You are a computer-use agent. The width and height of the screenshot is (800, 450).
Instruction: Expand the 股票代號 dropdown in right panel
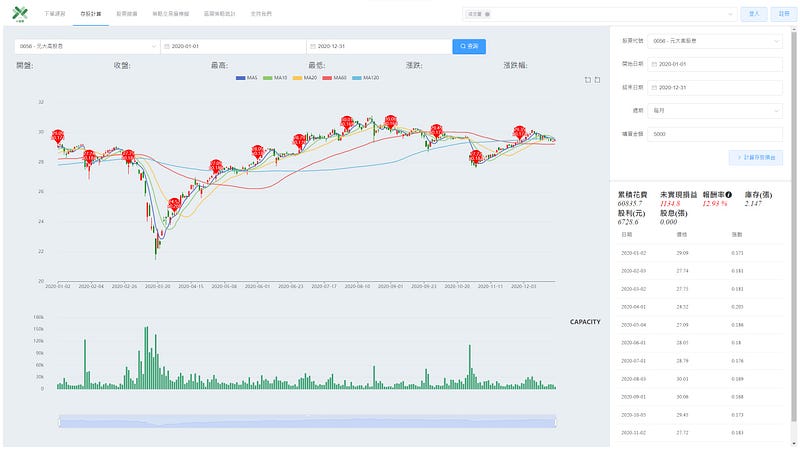(x=715, y=41)
